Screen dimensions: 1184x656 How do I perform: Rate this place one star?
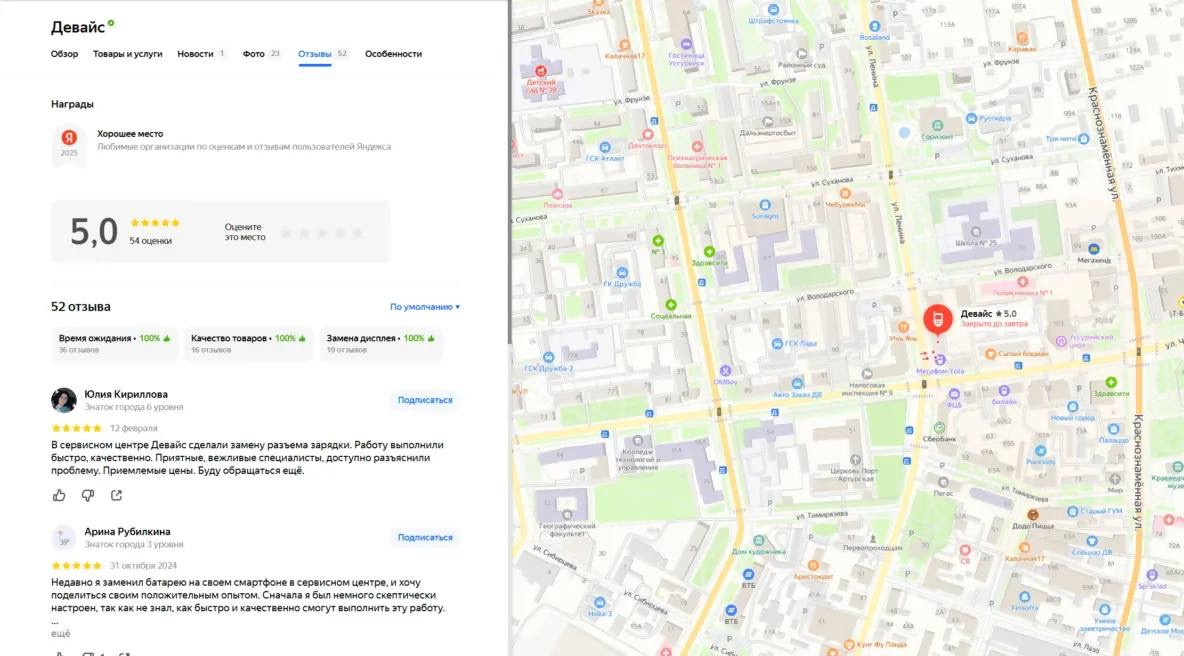[286, 233]
